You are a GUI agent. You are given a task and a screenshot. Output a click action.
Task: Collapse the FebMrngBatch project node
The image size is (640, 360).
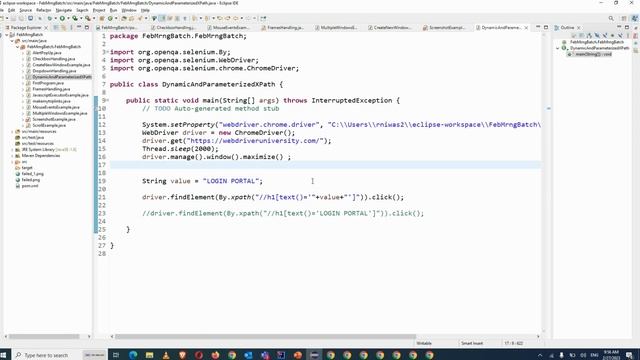7,35
